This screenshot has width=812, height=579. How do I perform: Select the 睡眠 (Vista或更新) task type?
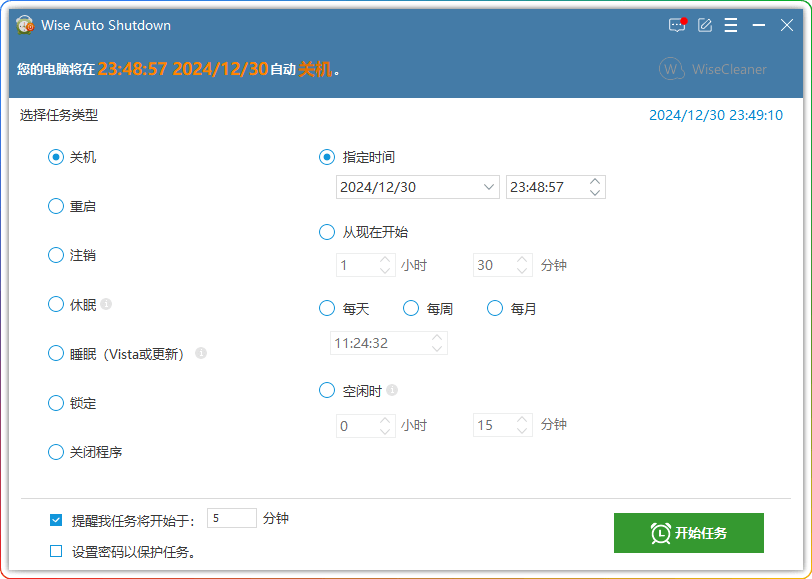click(56, 353)
